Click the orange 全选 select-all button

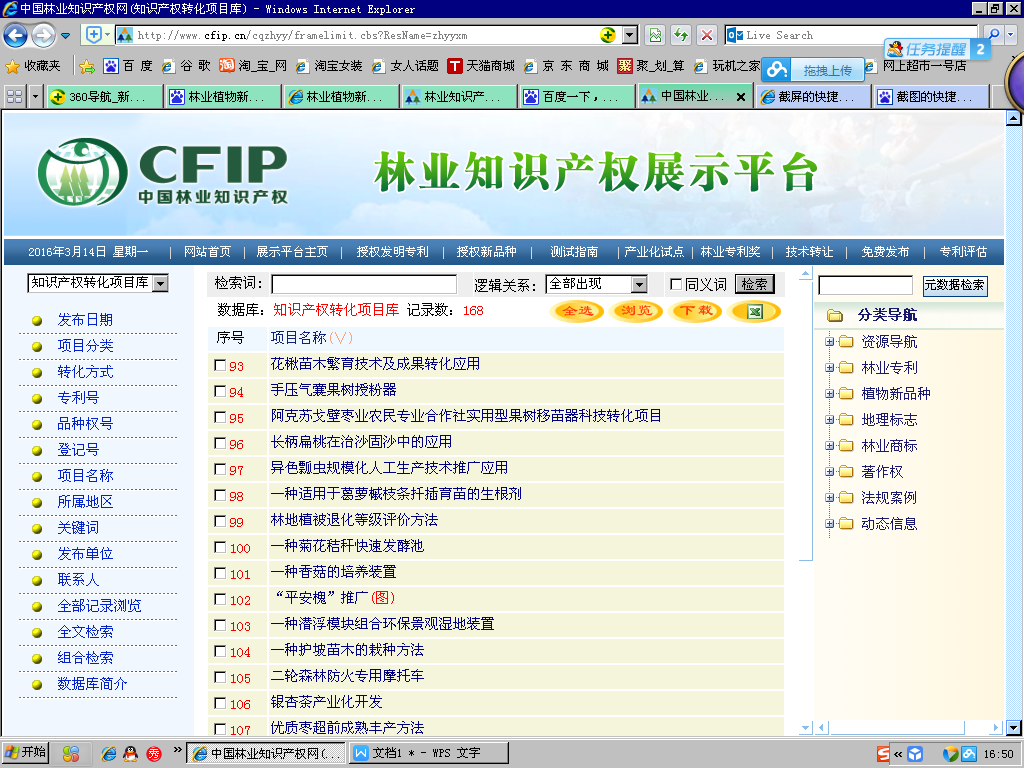click(577, 311)
